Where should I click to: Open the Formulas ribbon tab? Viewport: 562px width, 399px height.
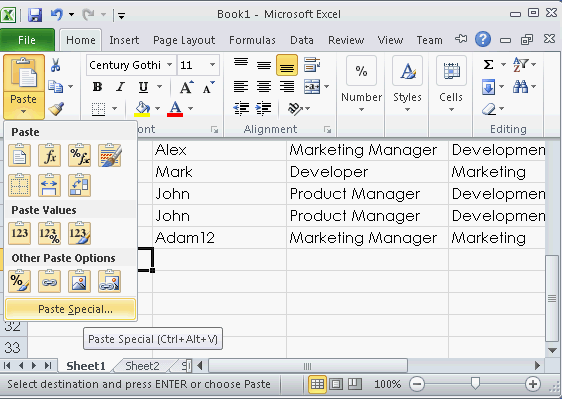[252, 40]
